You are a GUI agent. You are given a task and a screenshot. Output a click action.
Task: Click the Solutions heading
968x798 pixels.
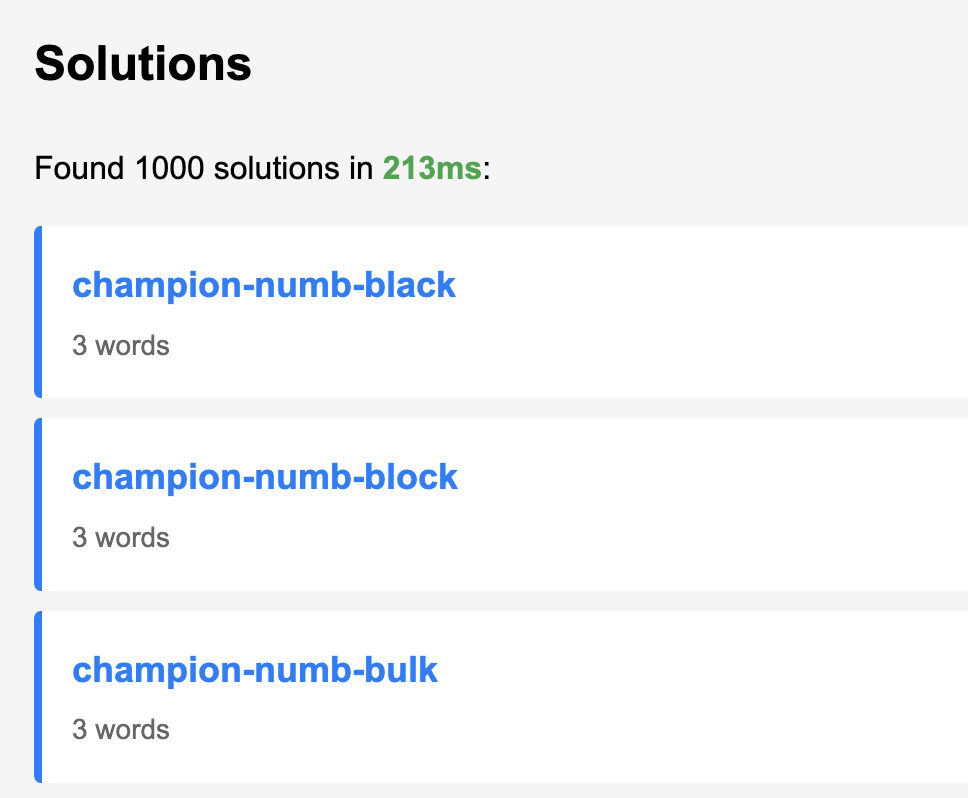[143, 63]
